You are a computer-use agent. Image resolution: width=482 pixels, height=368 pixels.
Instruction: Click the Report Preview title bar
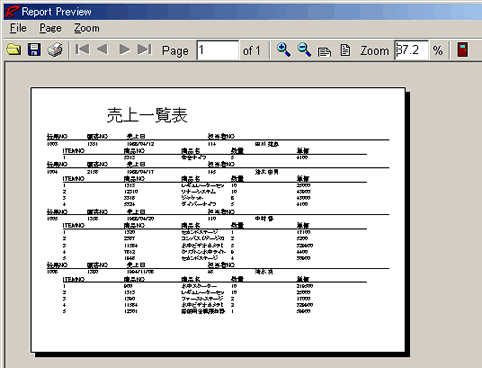coord(243,12)
